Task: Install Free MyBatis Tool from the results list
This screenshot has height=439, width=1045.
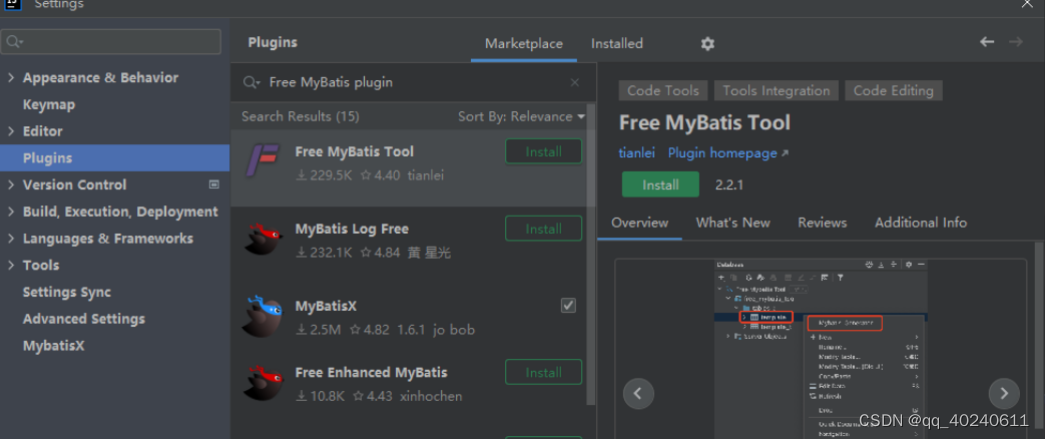Action: tap(543, 152)
